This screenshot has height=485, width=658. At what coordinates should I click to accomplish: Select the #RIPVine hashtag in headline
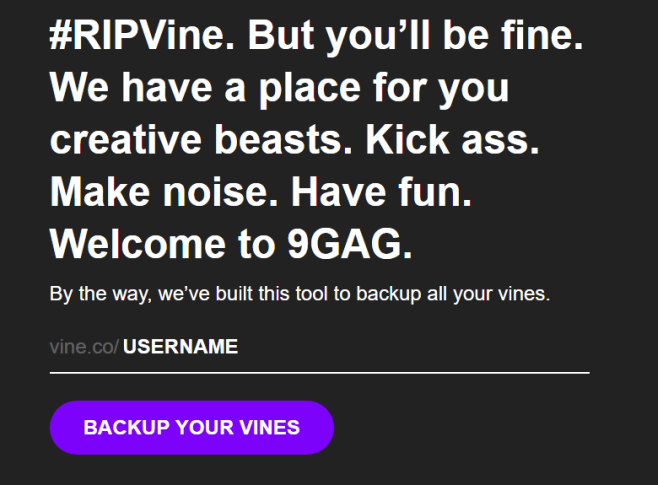point(142,35)
